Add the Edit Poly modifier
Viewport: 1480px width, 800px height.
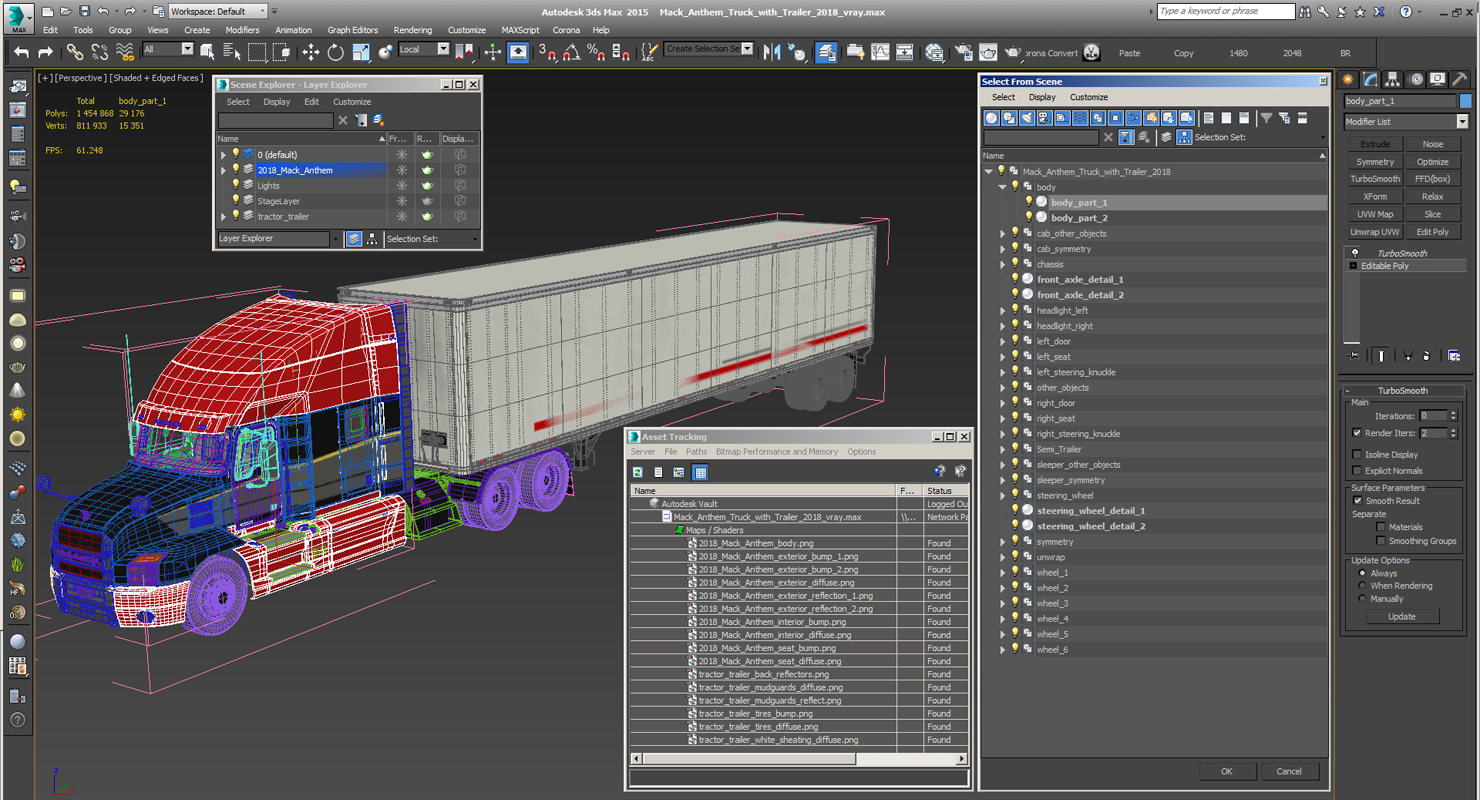1432,232
